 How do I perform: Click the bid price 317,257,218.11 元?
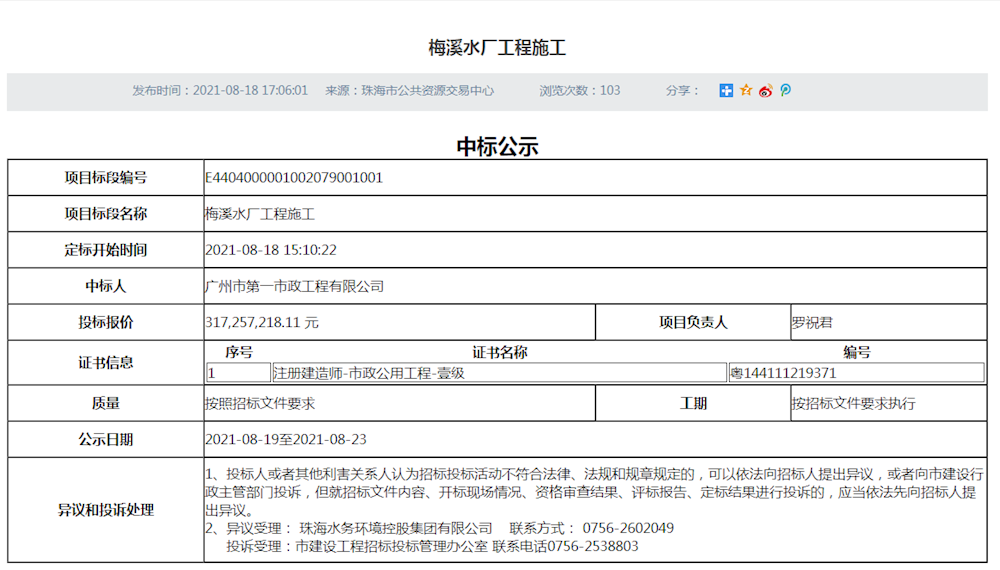(262, 323)
